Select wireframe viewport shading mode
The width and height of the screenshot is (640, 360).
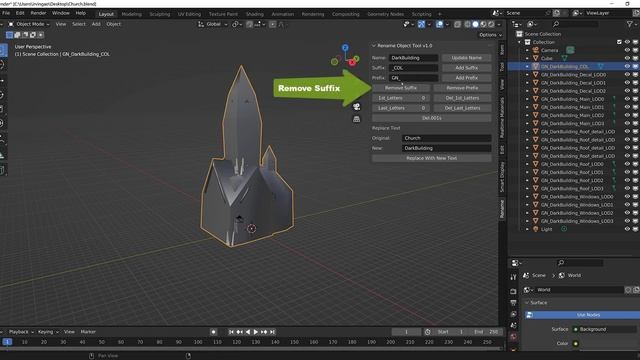coord(467,24)
